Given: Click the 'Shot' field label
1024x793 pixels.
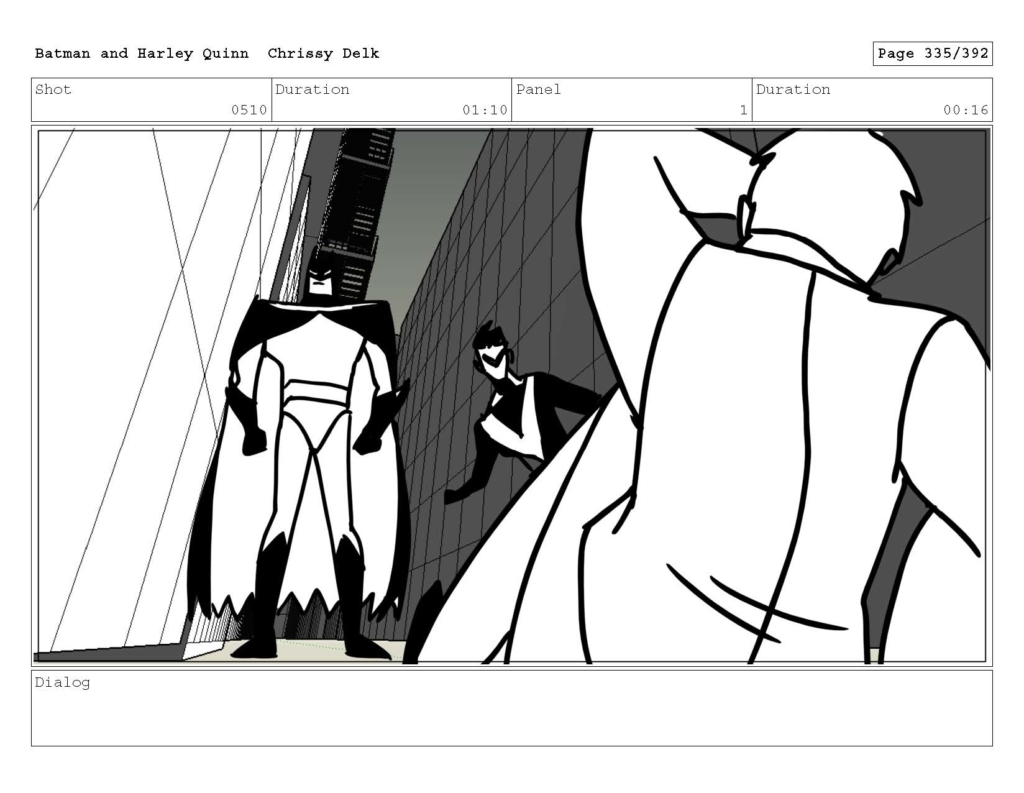Looking at the screenshot, I should point(53,89).
